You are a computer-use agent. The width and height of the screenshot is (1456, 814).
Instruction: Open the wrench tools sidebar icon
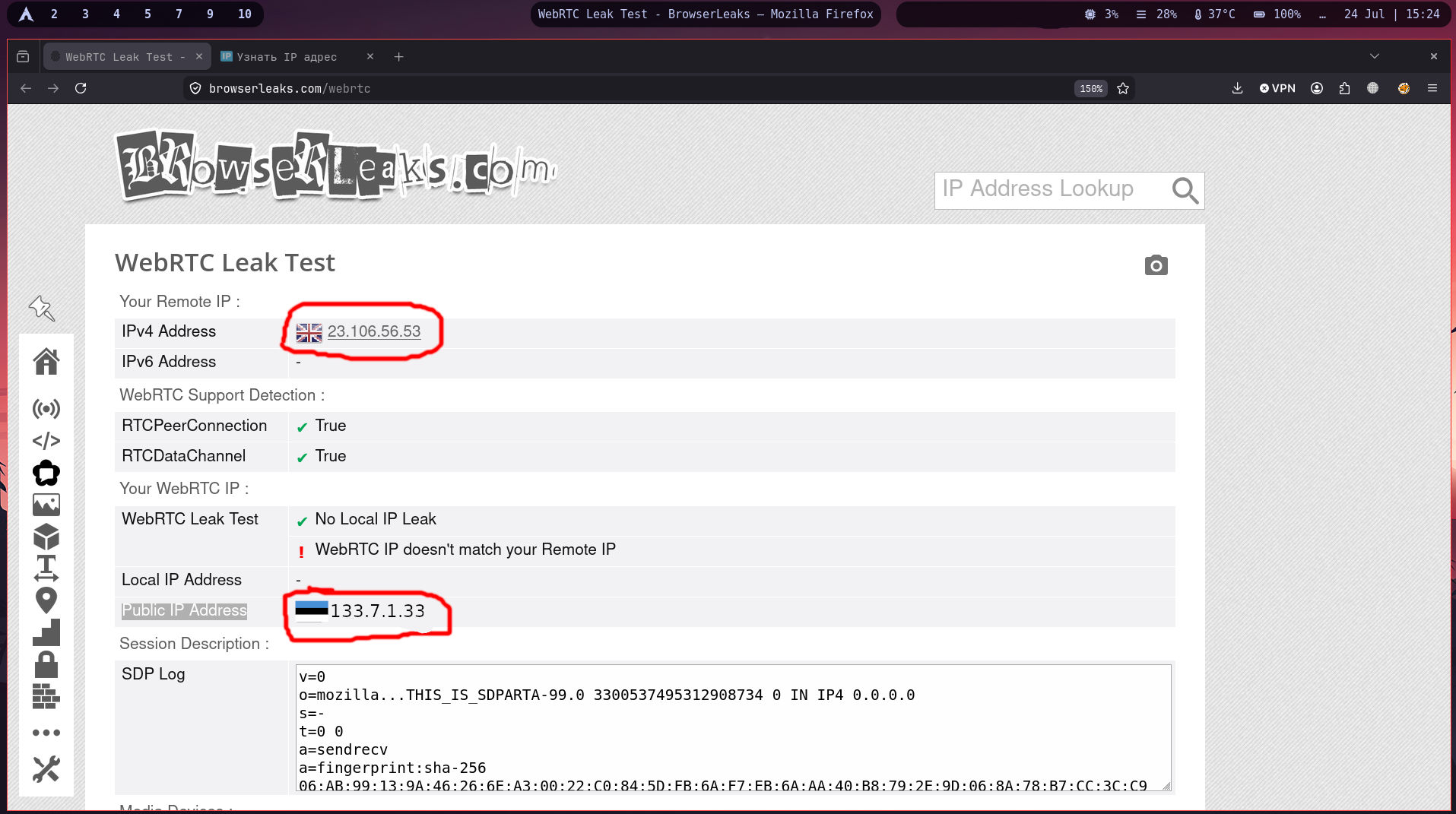pyautogui.click(x=46, y=769)
